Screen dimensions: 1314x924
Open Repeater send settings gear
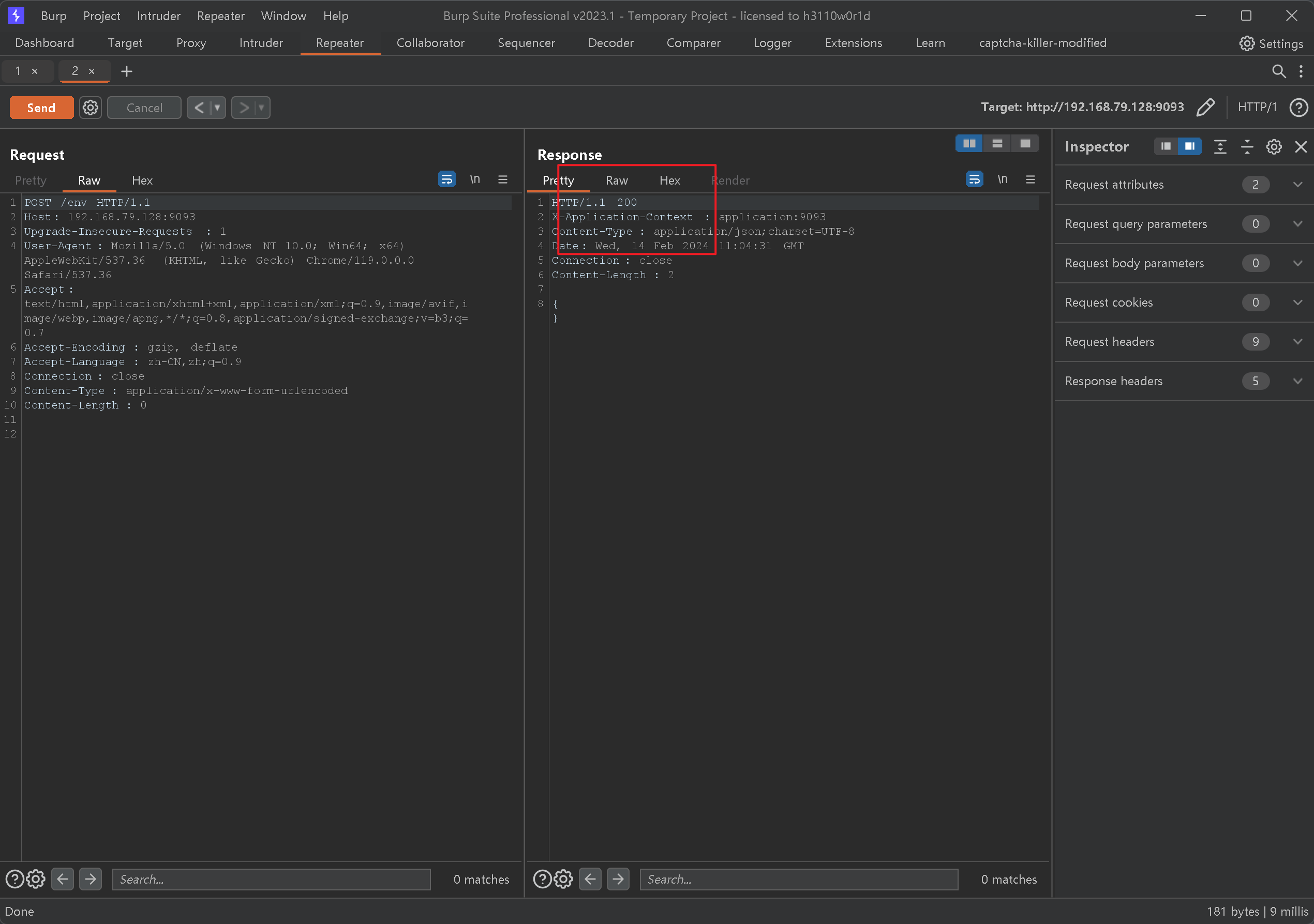coord(91,108)
